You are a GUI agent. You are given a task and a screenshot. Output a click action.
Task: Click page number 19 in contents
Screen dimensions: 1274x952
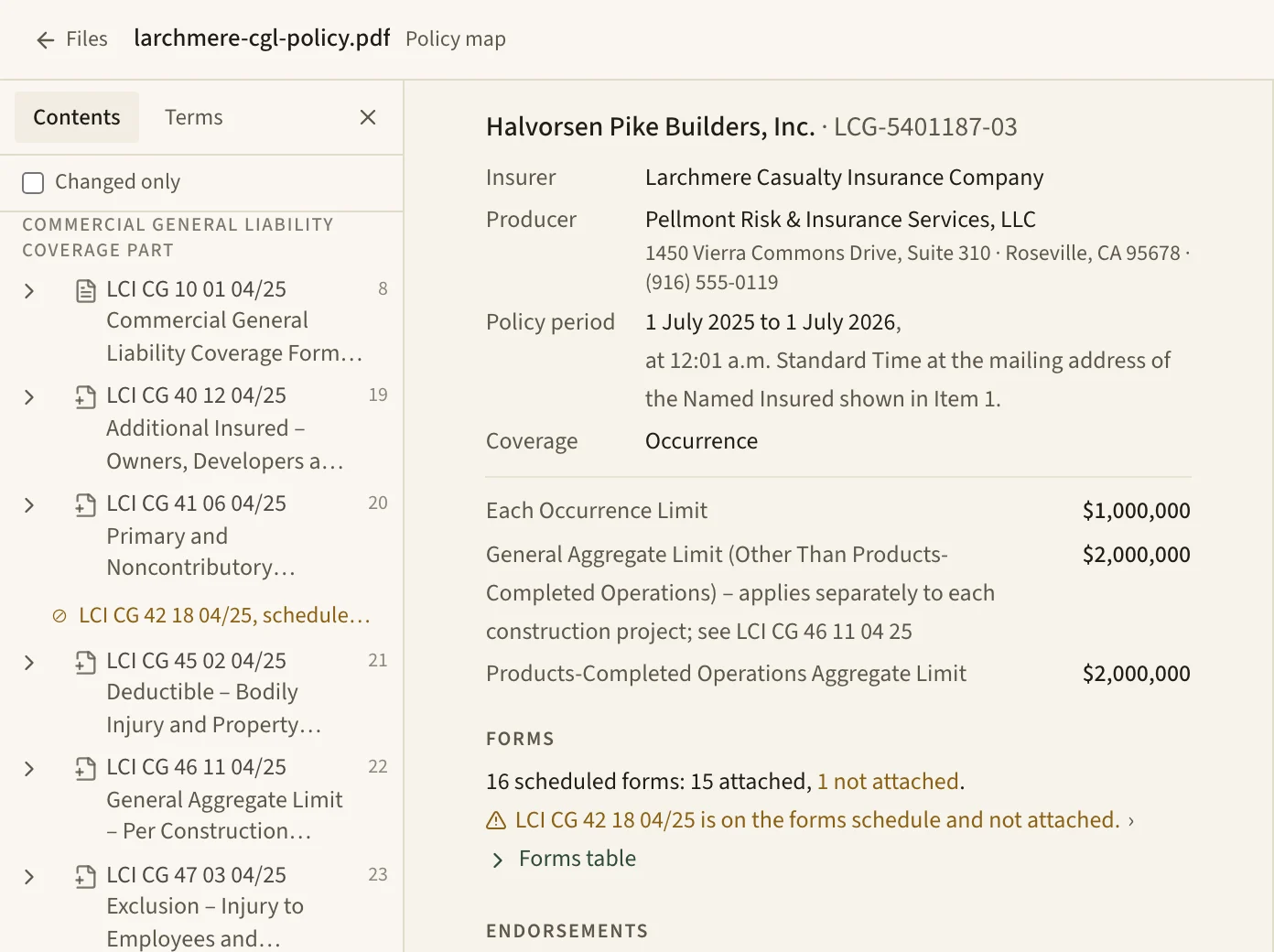pyautogui.click(x=378, y=395)
